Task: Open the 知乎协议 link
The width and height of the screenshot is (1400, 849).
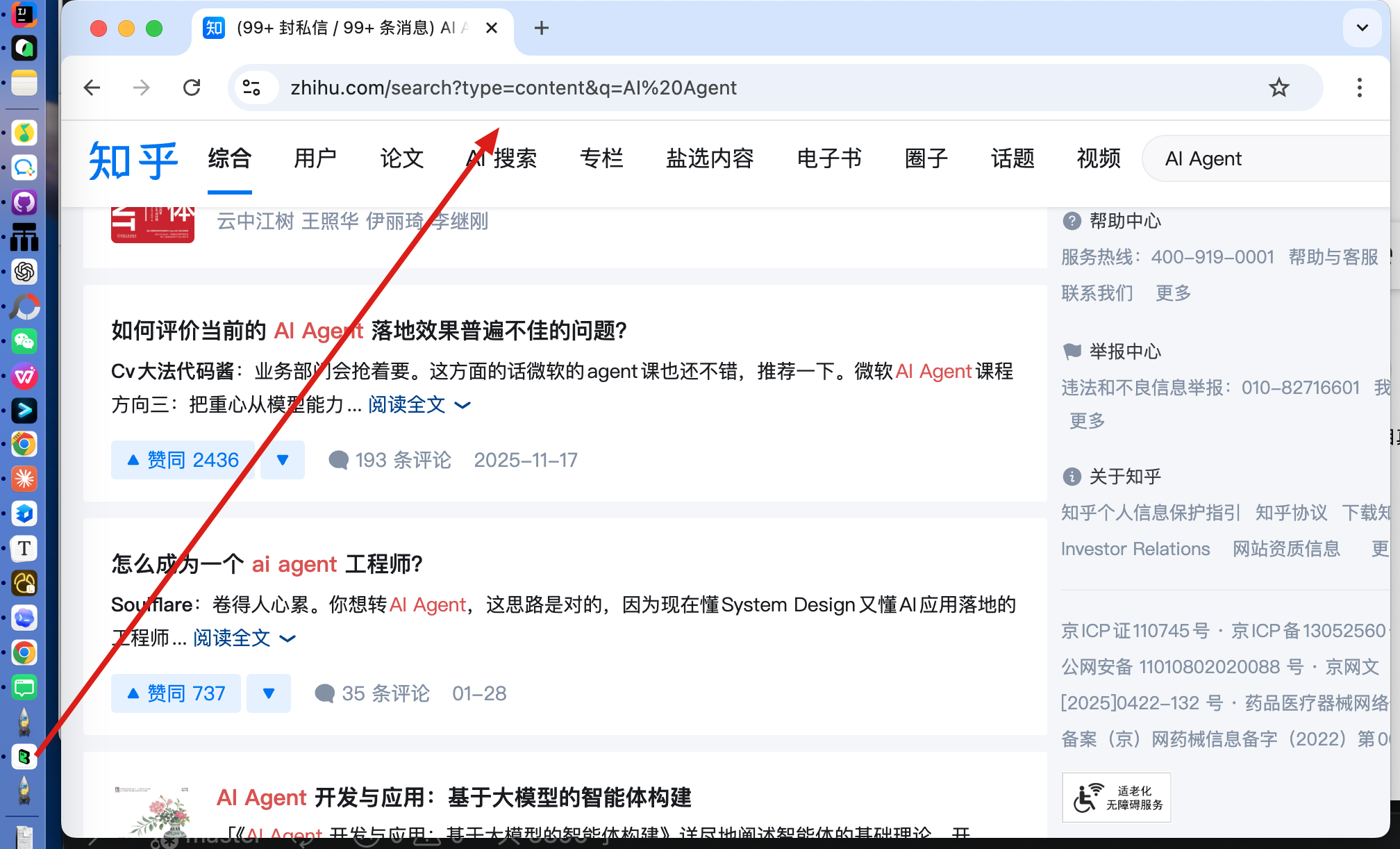Action: coord(1292,513)
